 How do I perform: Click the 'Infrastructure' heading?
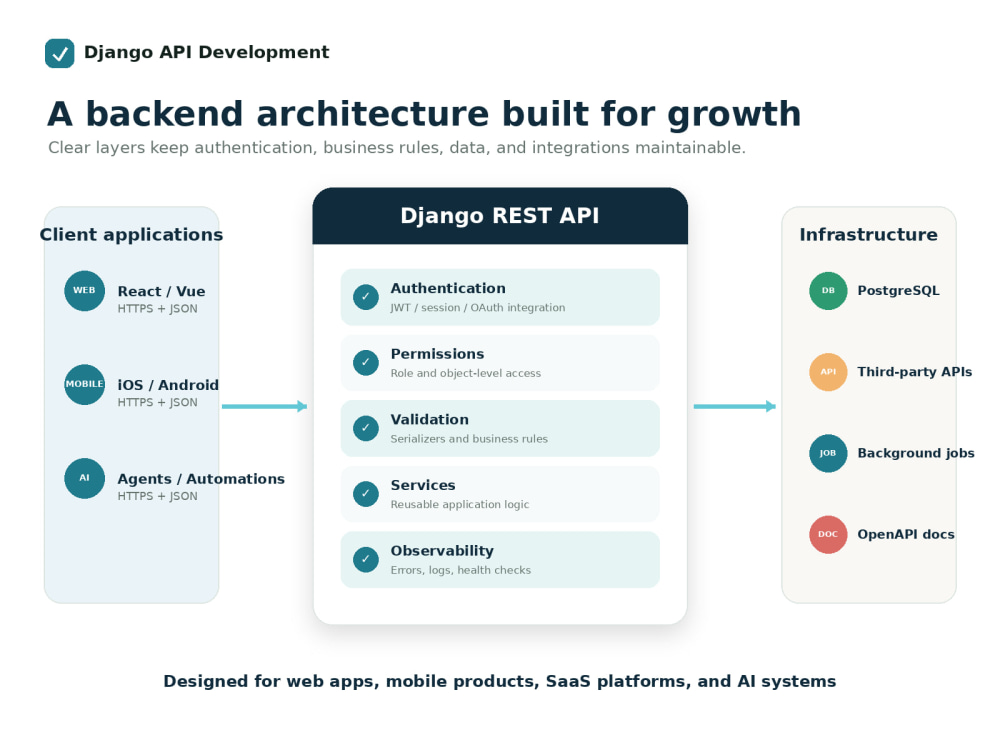(869, 235)
